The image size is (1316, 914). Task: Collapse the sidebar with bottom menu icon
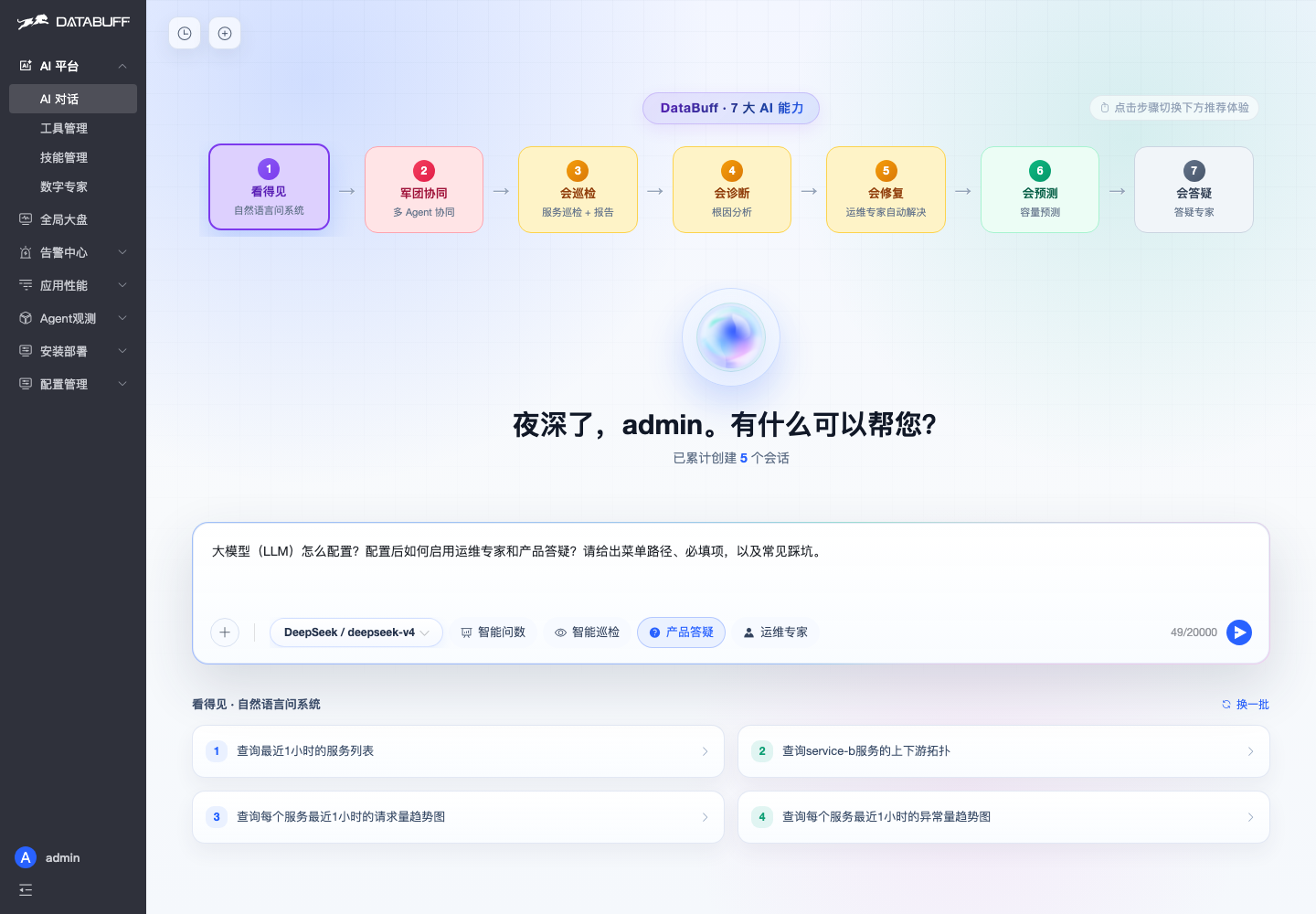pos(26,890)
